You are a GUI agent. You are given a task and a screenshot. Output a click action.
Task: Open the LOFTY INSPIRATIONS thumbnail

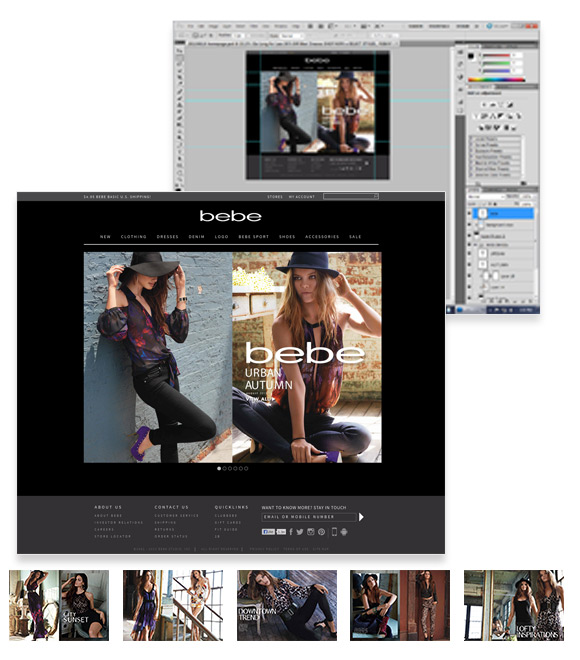point(513,606)
